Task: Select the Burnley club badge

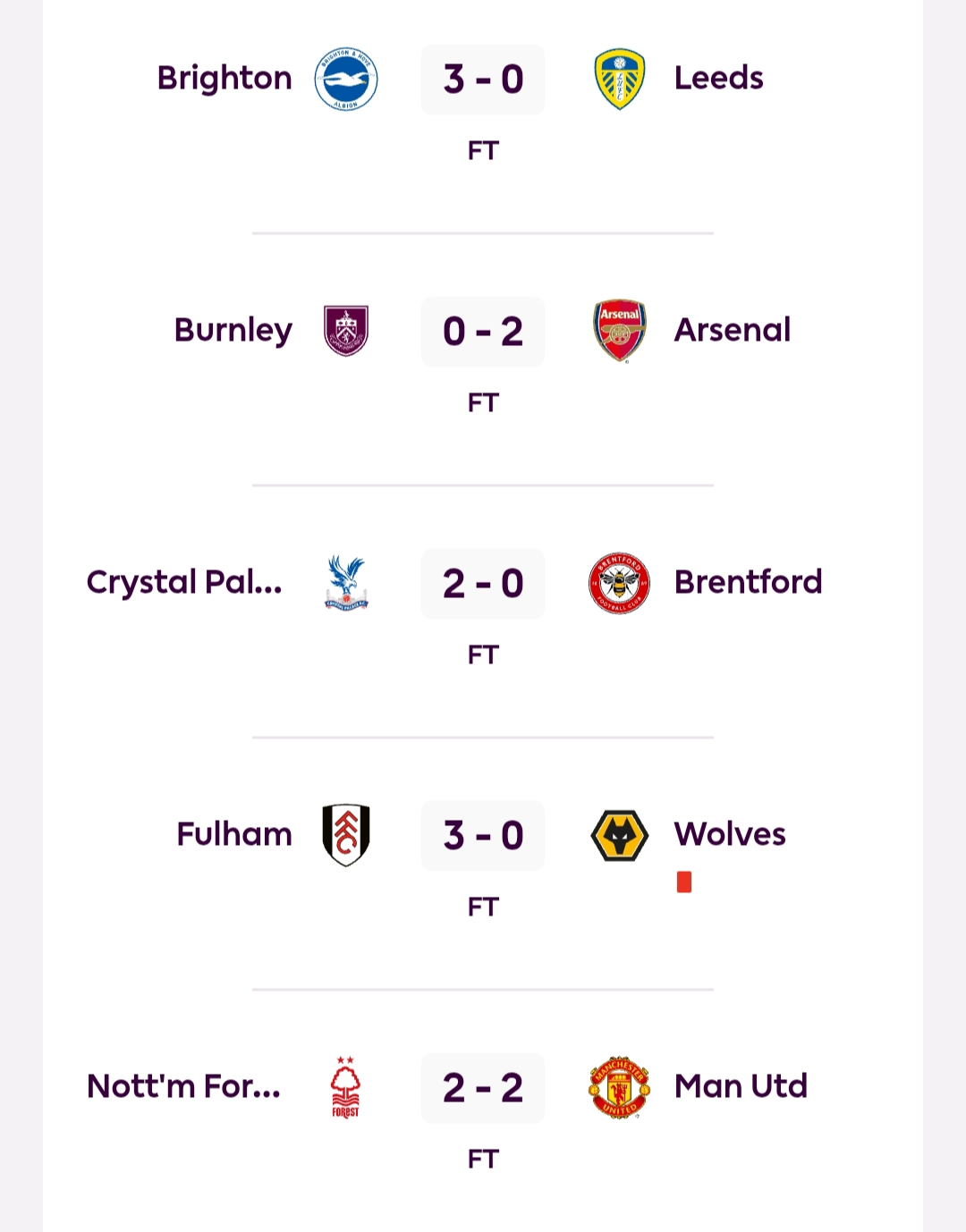Action: 346,331
